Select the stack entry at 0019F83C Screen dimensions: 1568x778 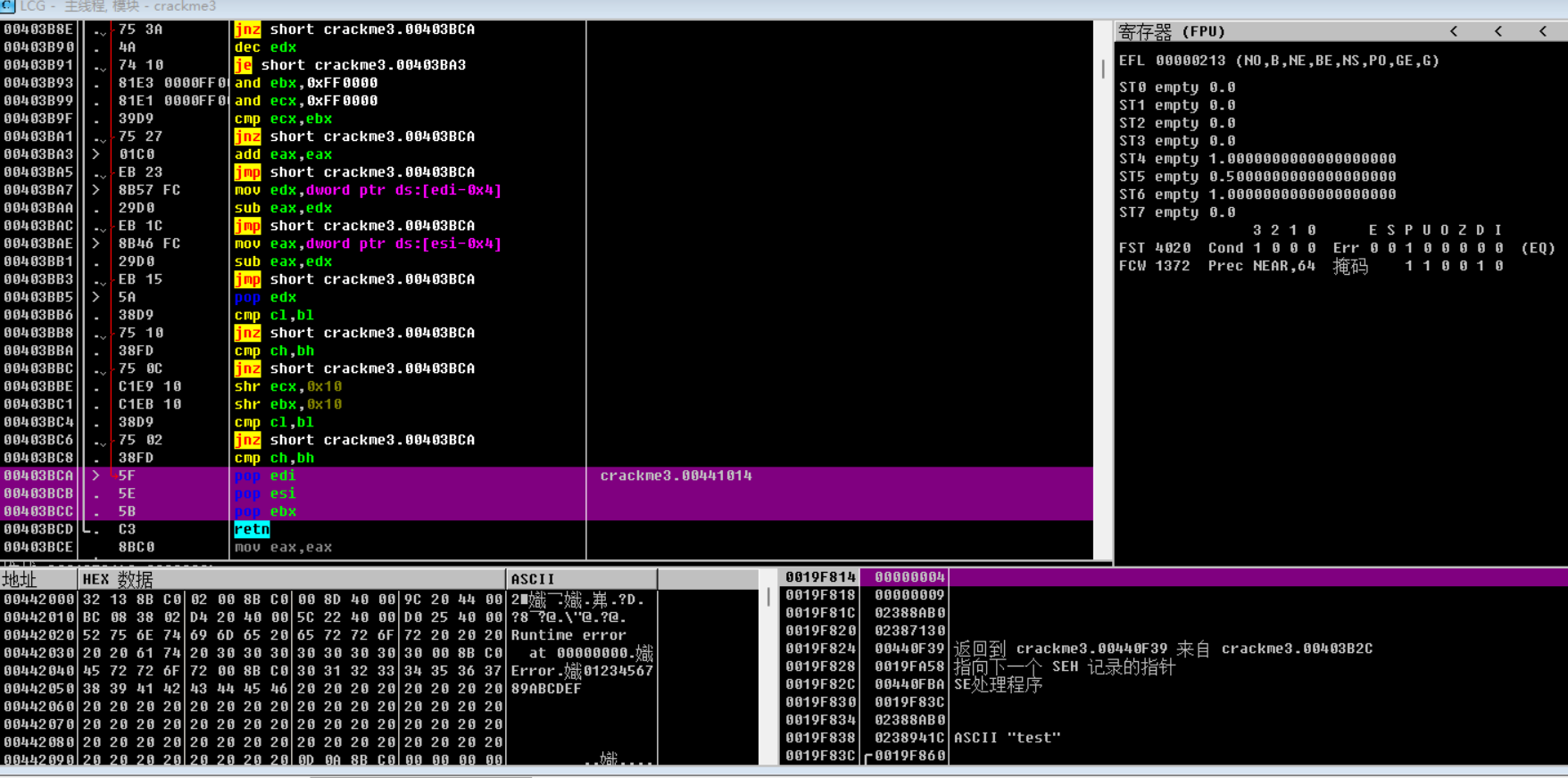pyautogui.click(x=1174, y=756)
